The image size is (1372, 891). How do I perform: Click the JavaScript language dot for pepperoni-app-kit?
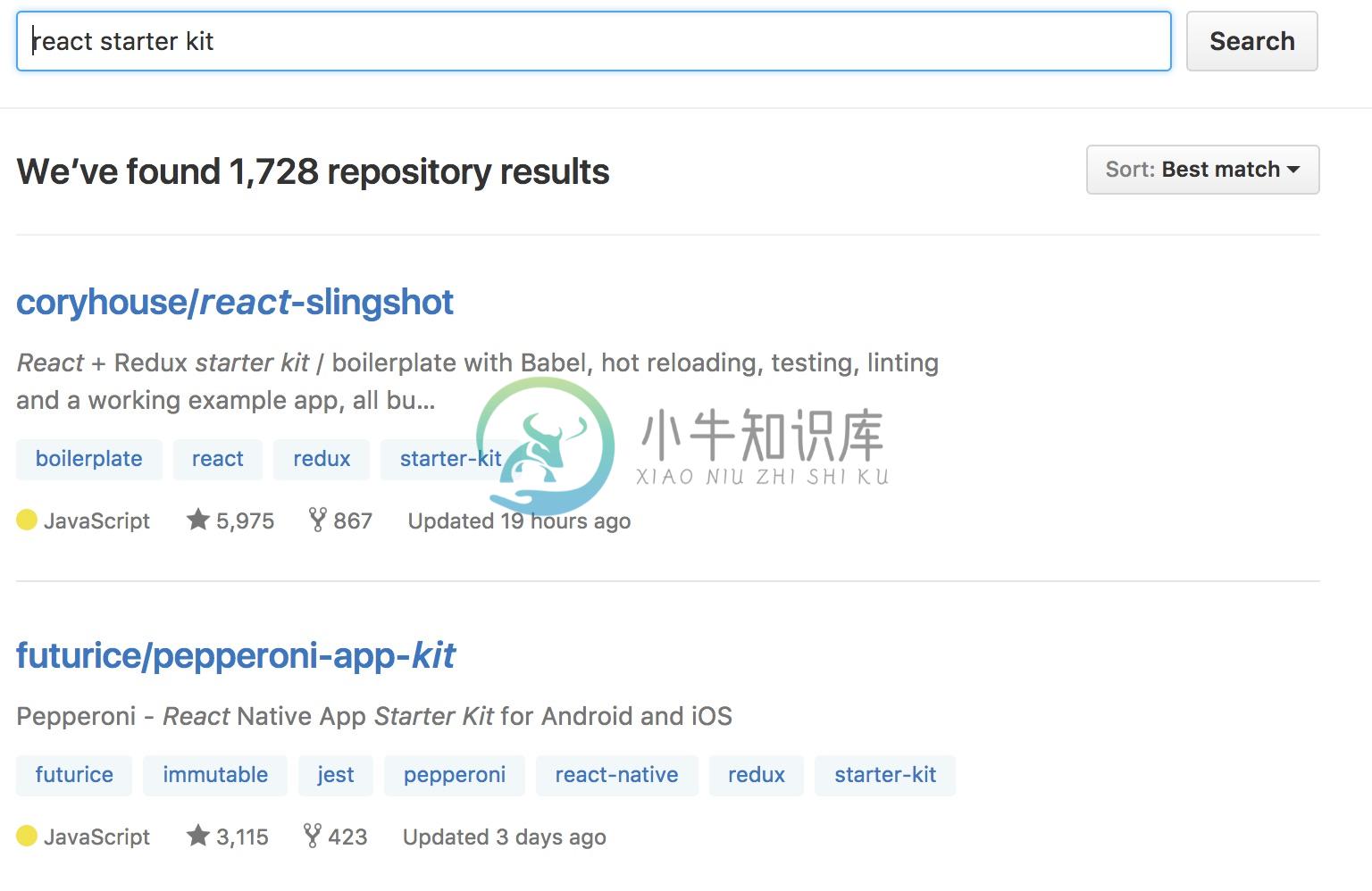(27, 836)
